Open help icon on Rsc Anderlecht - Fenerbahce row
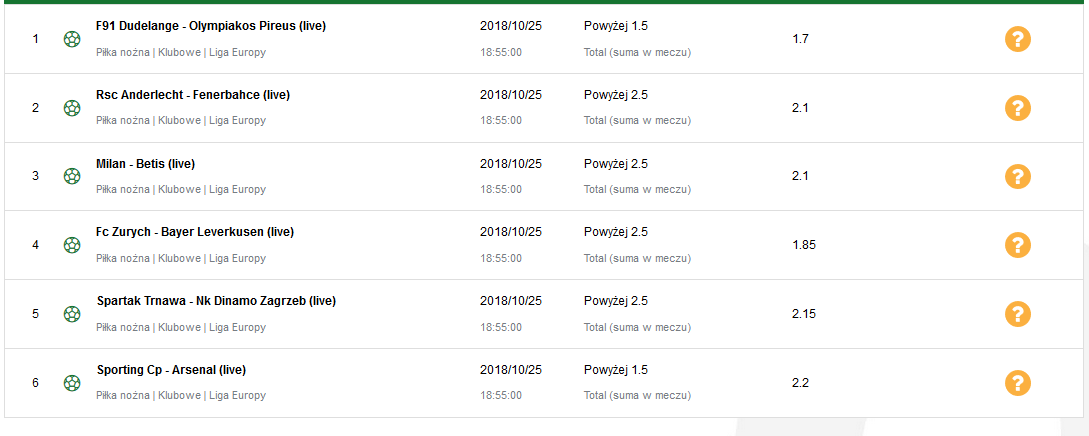 [x=1017, y=108]
